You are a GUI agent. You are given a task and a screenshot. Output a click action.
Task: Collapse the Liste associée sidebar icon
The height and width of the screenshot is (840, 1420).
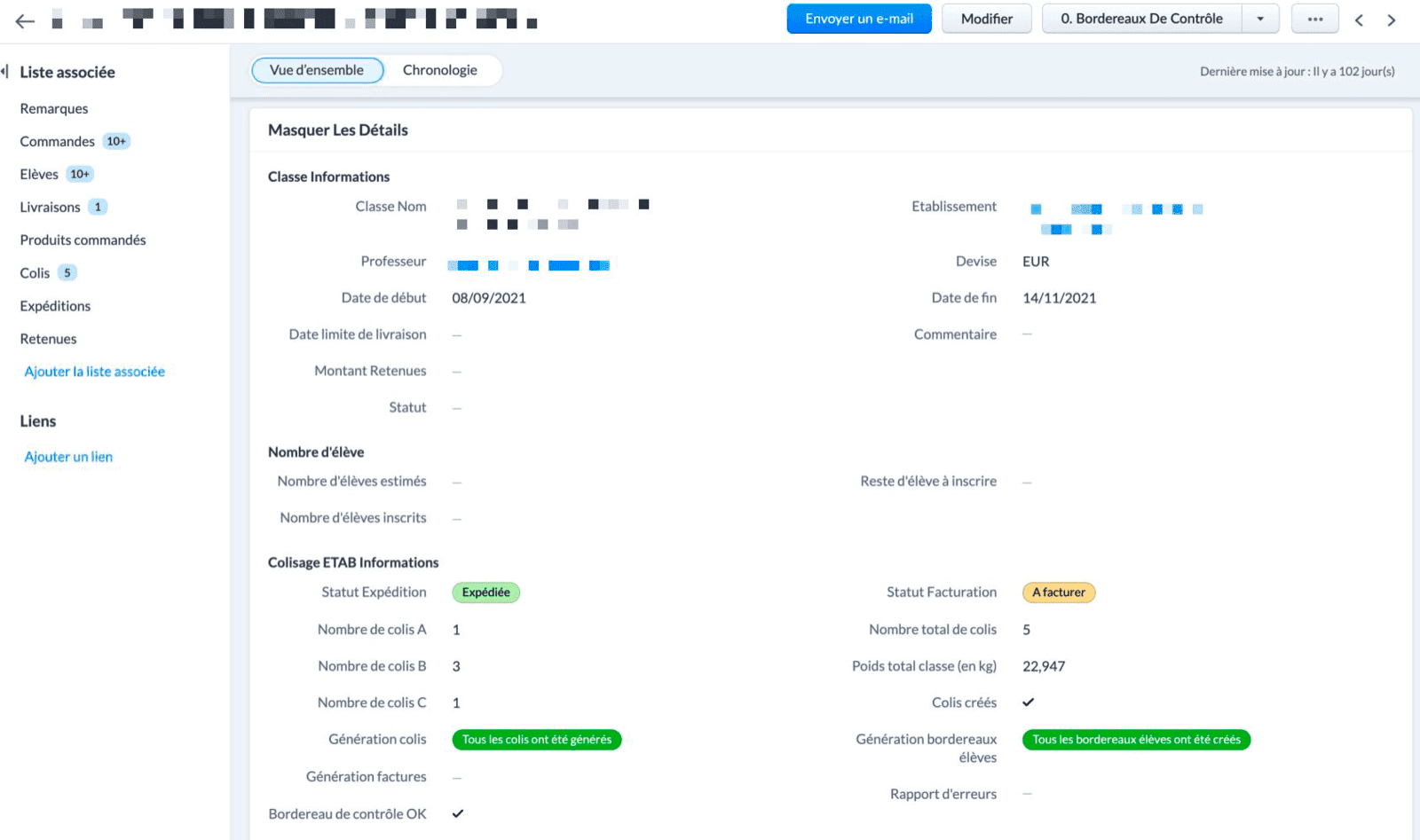coord(5,72)
